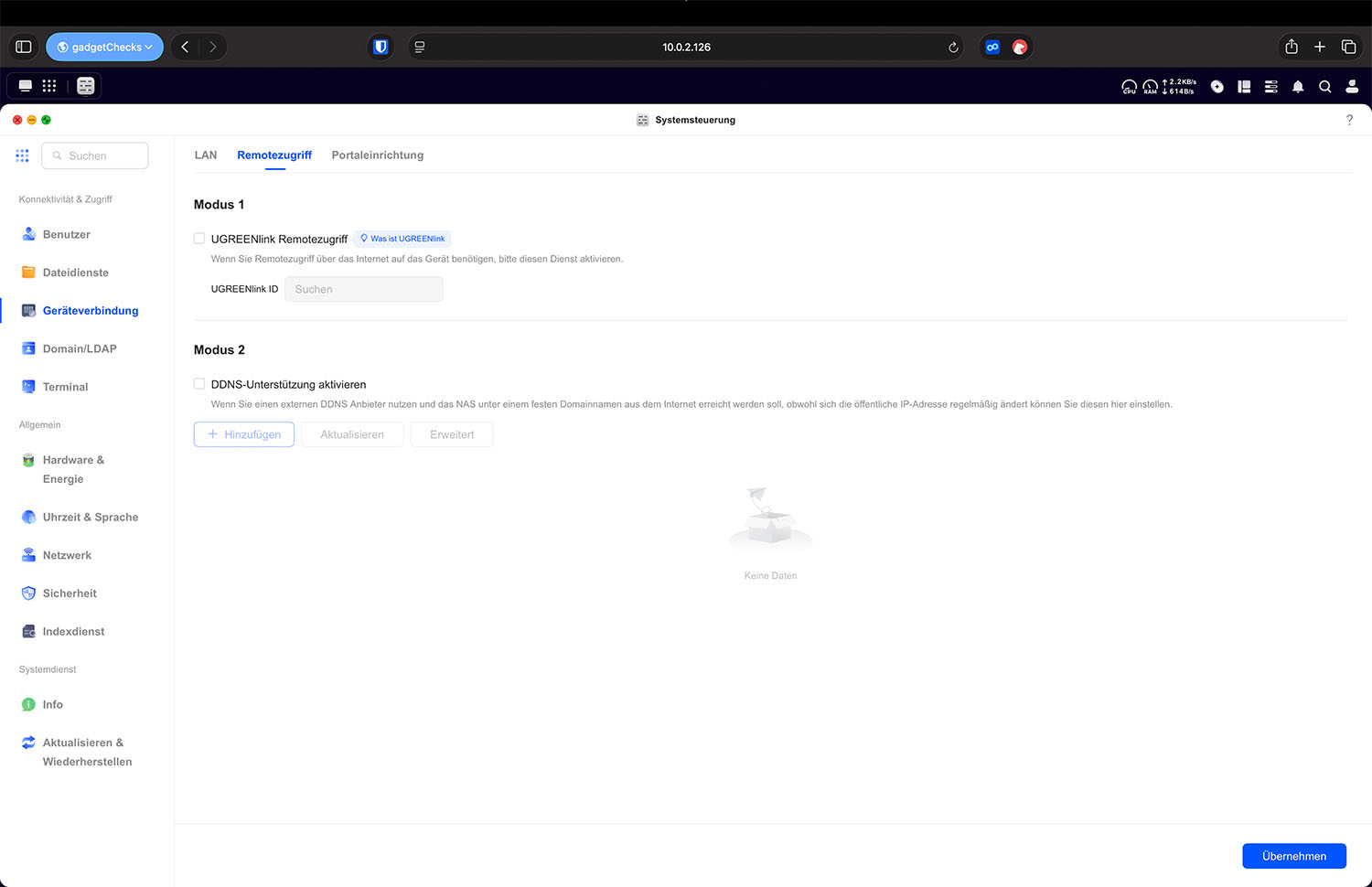
Task: Click the sidebar Suchen search field
Action: (x=95, y=155)
